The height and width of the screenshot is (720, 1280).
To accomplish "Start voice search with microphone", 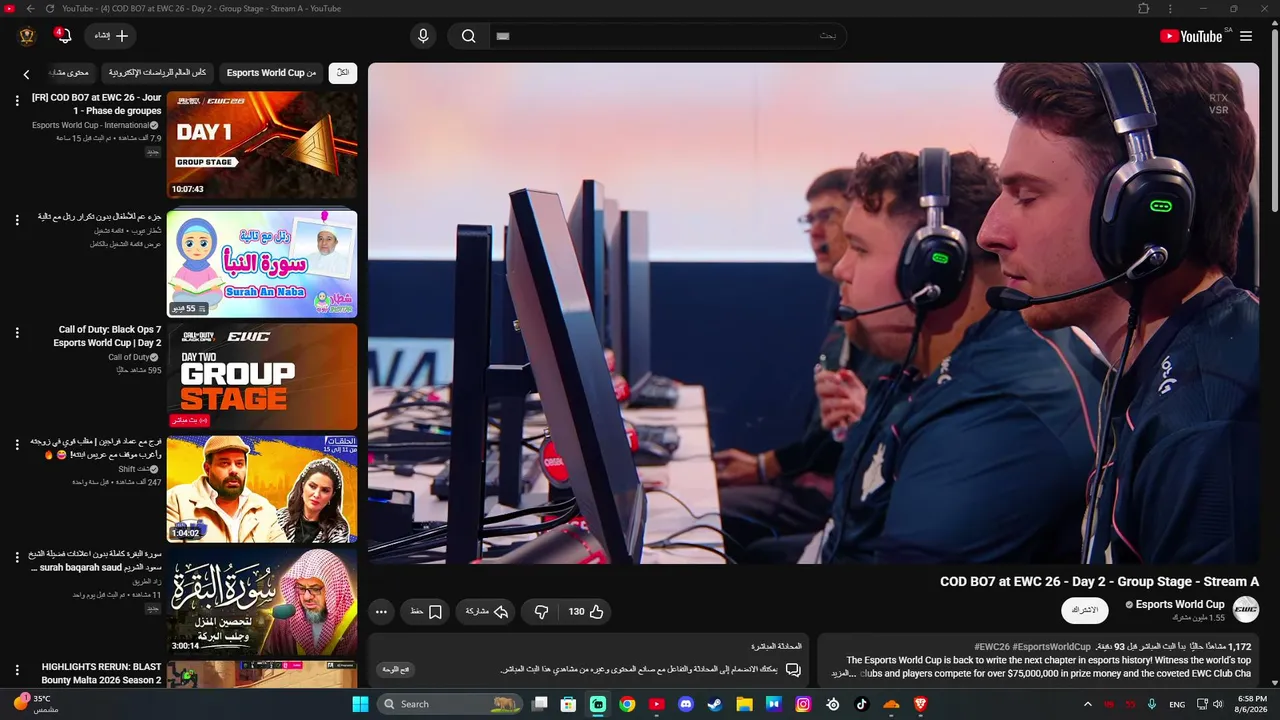I will coord(423,36).
